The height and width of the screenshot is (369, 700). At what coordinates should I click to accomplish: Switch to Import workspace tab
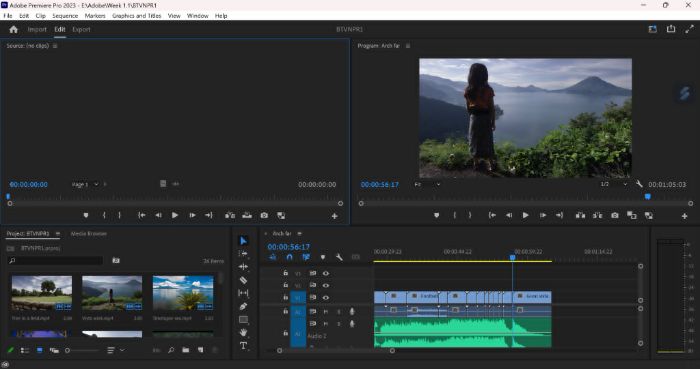37,29
